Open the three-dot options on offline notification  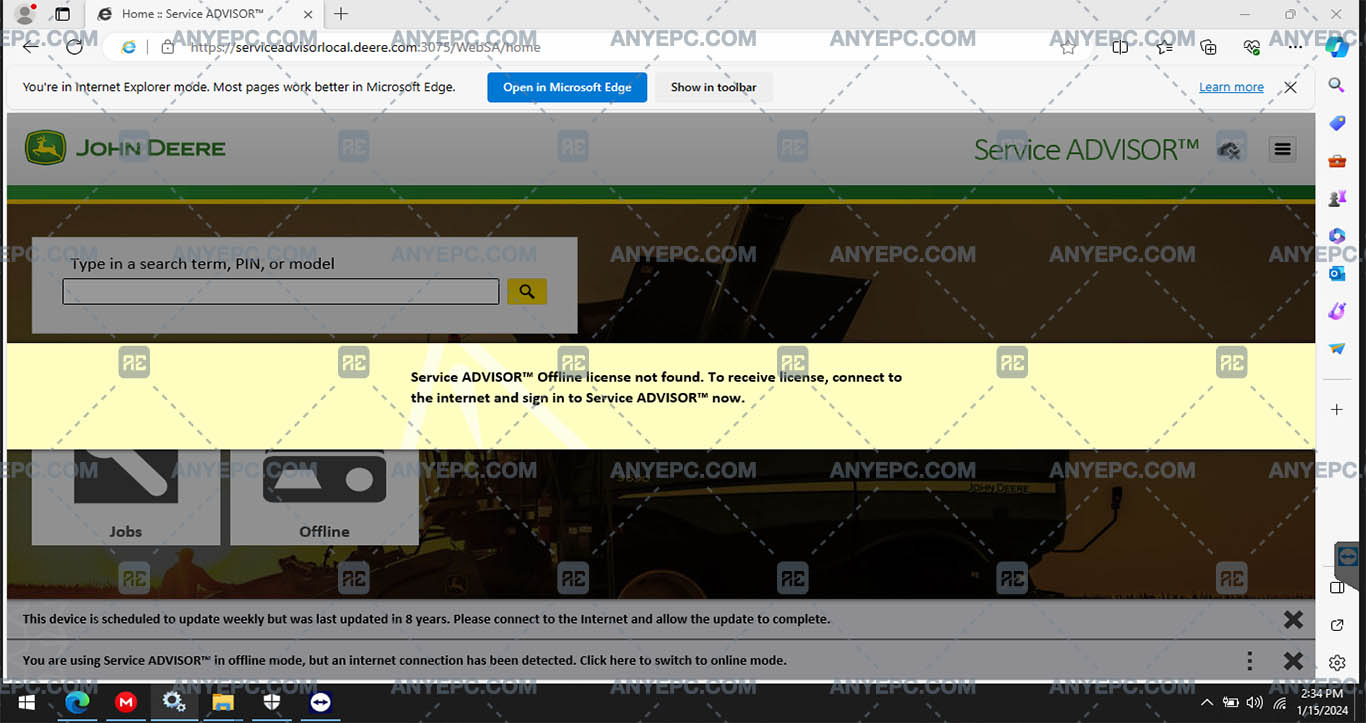[1249, 661]
